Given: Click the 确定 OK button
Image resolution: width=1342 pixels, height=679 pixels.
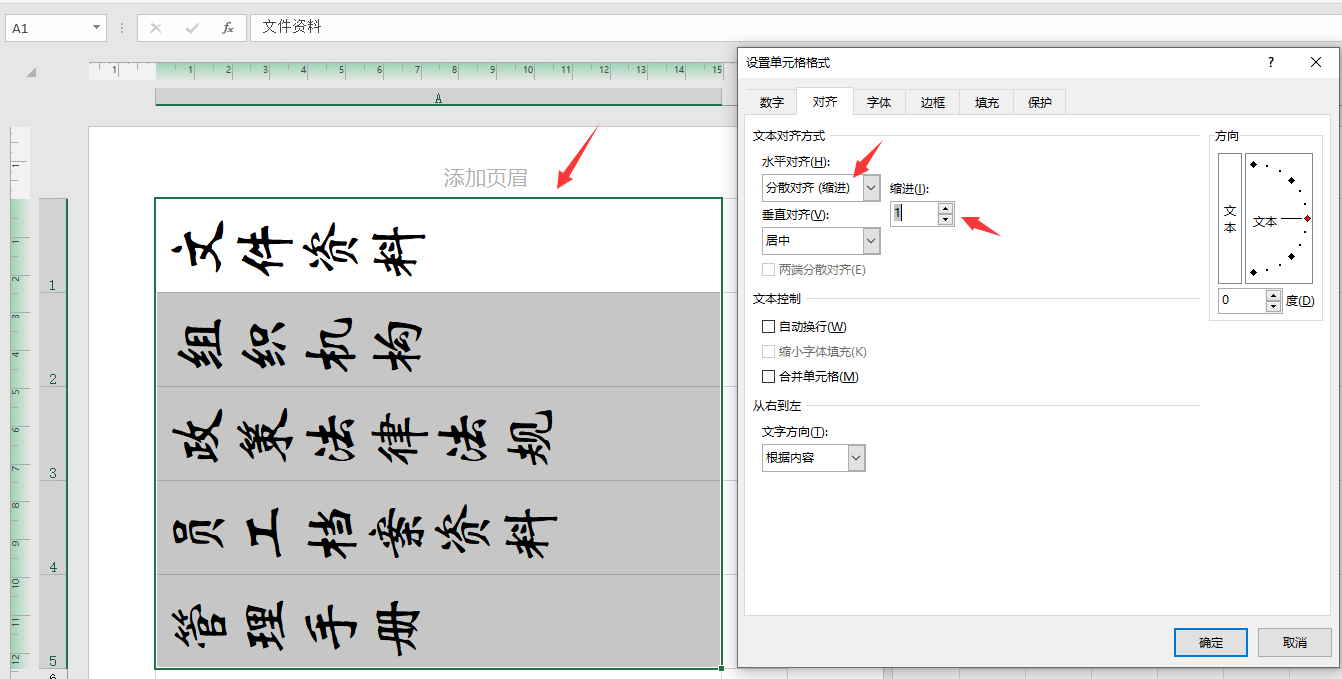Looking at the screenshot, I should click(x=1211, y=642).
